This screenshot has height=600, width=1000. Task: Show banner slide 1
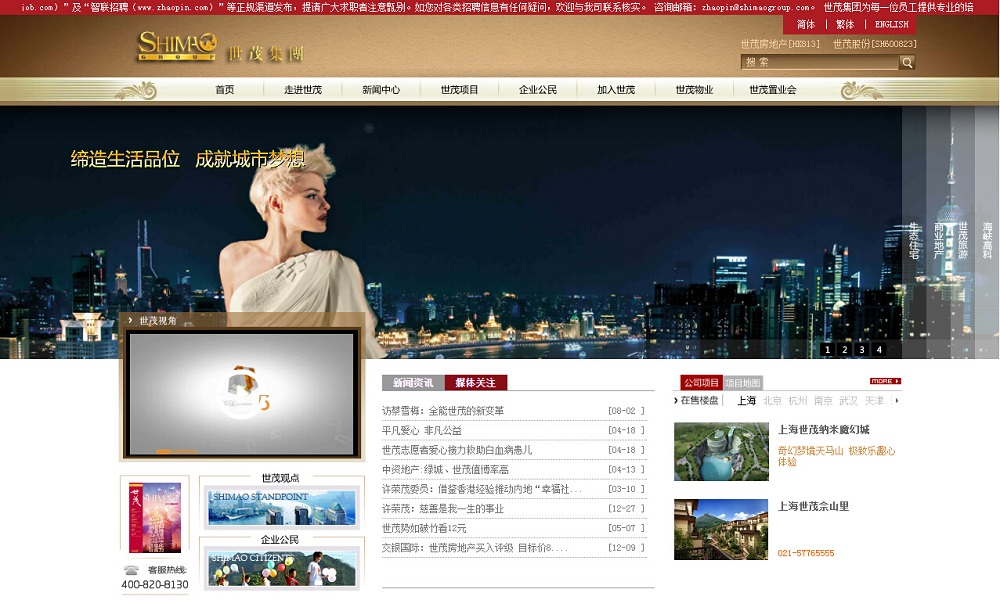coord(827,349)
